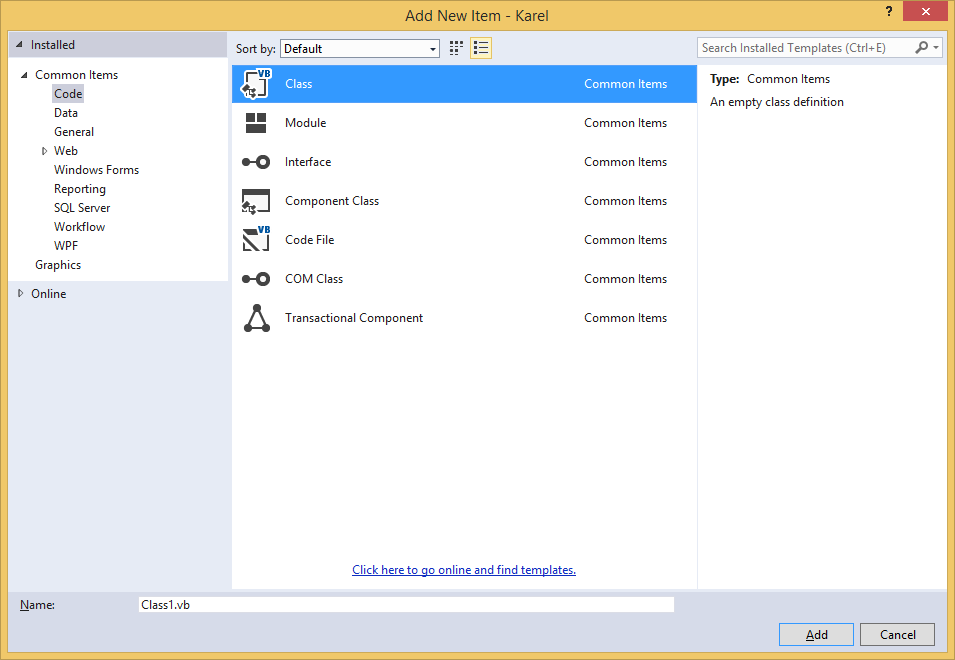Click here to go online and find templates
Image resolution: width=955 pixels, height=660 pixels.
pos(463,569)
